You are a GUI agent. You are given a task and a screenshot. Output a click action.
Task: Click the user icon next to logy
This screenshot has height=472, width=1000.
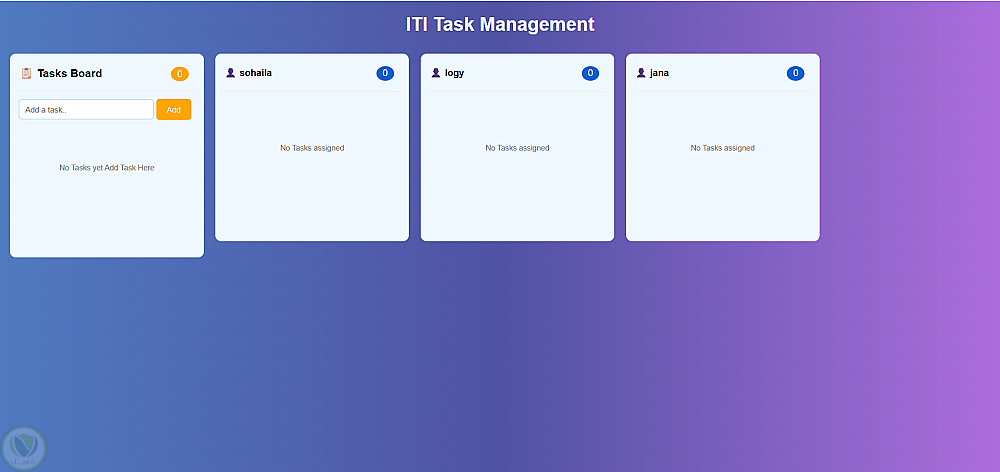[x=436, y=73]
